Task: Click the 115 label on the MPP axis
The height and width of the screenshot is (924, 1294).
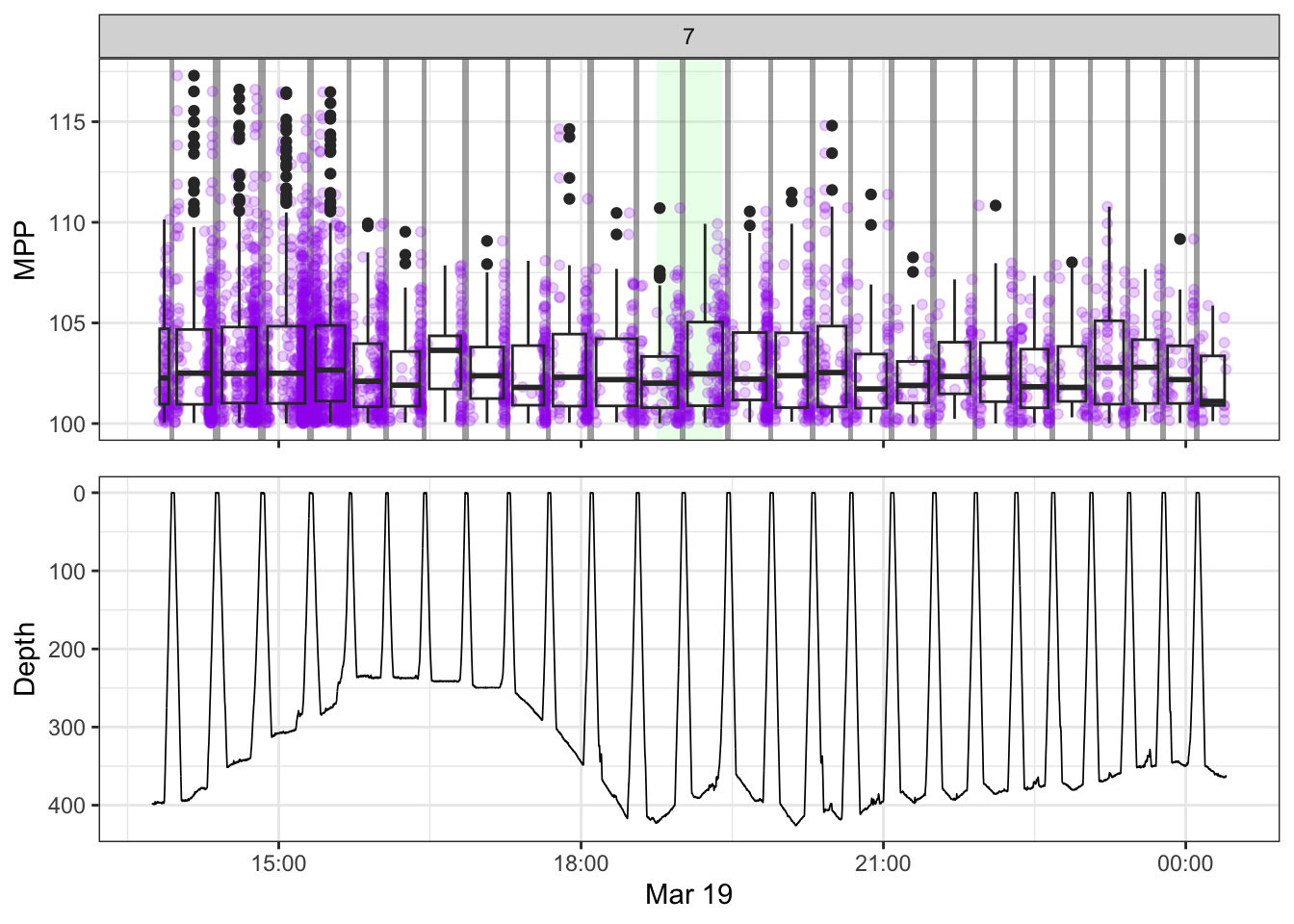Action: click(x=67, y=122)
